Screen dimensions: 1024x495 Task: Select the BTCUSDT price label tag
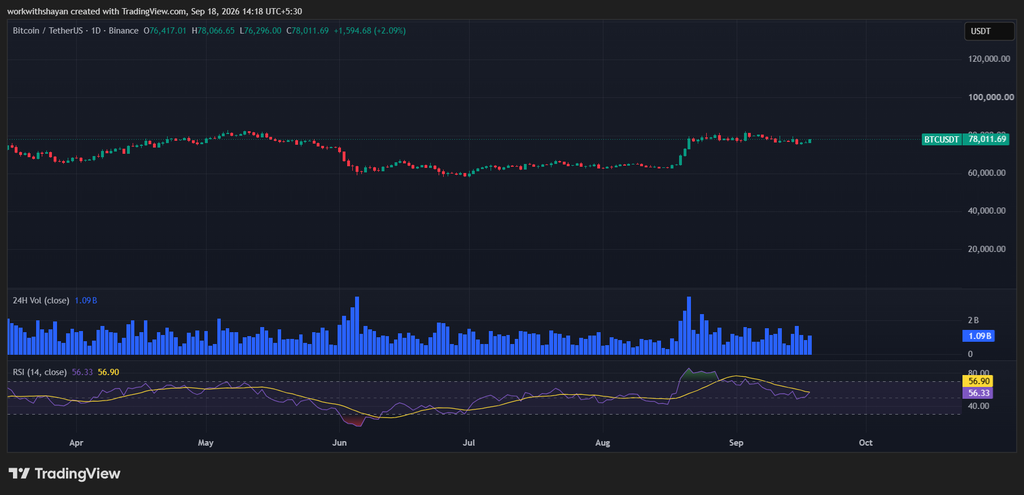942,139
